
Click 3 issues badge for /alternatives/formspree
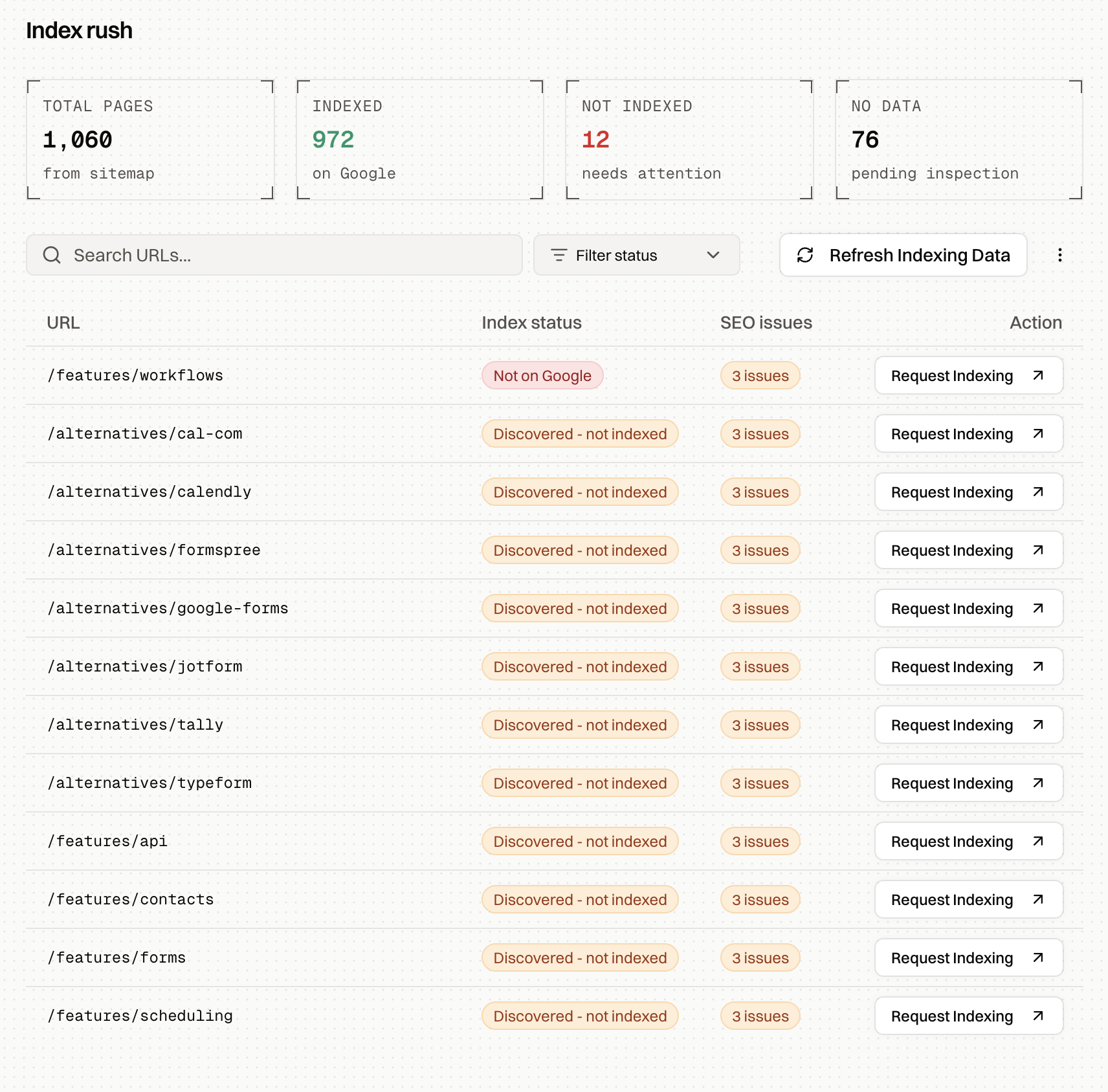point(760,550)
